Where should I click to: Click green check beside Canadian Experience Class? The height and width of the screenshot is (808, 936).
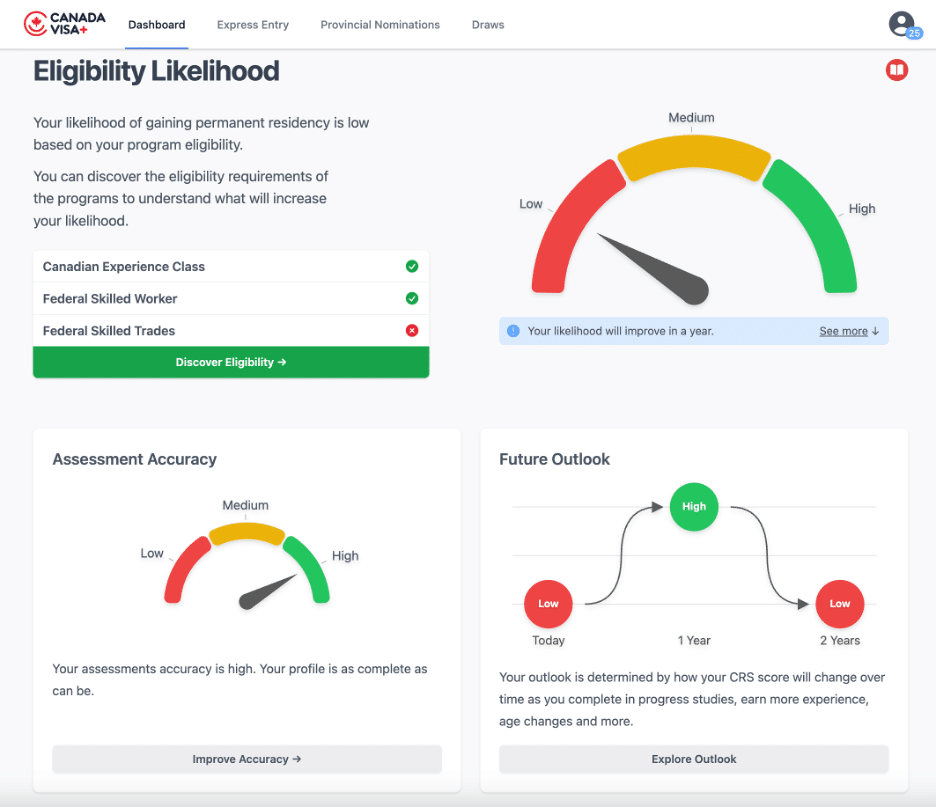coord(412,267)
